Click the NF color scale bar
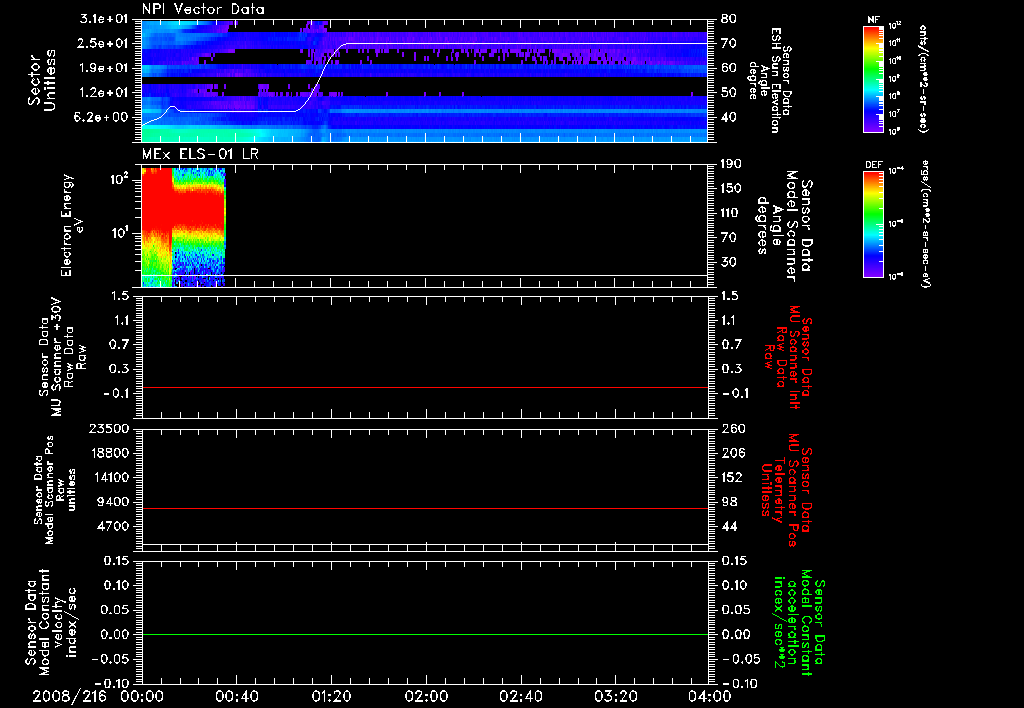Viewport: 1024px width, 708px height. pos(874,78)
